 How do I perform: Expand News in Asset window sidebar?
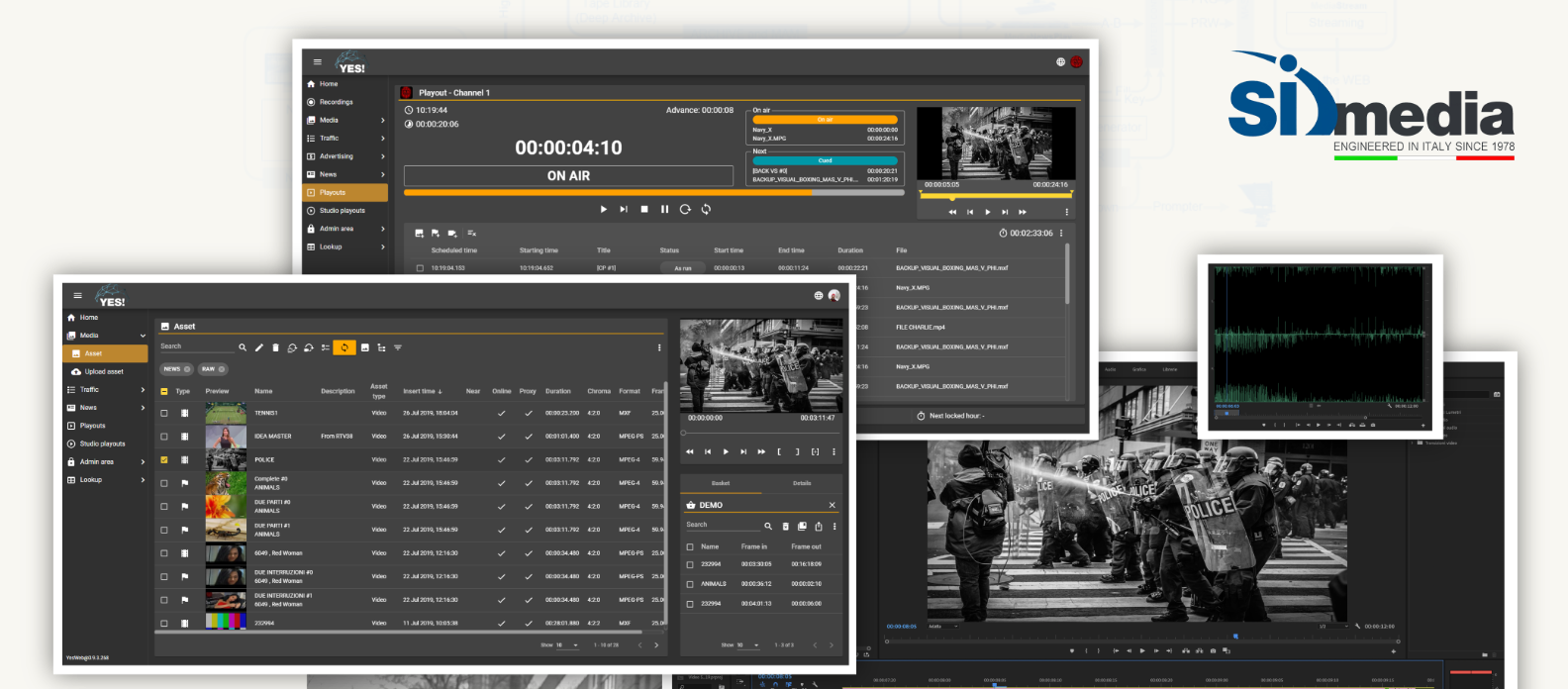(x=144, y=408)
